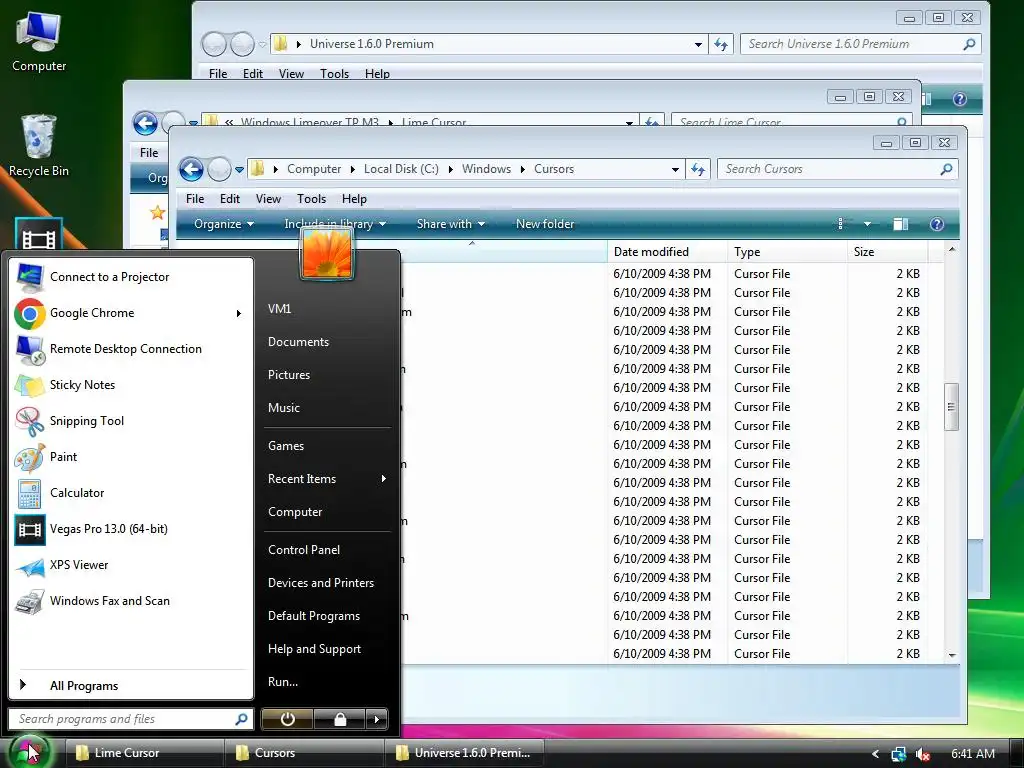This screenshot has height=768, width=1024.
Task: Open Windows Fax and Scan
Action: coord(131,601)
